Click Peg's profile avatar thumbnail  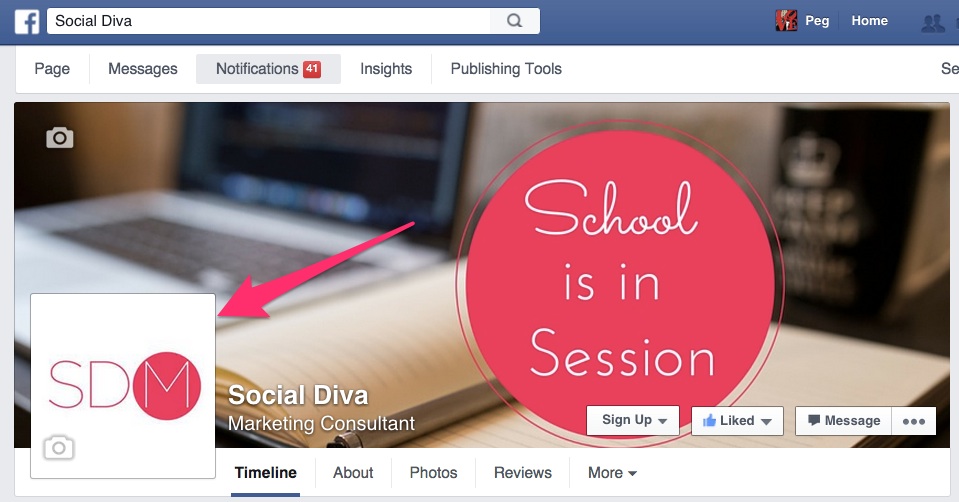[x=786, y=21]
